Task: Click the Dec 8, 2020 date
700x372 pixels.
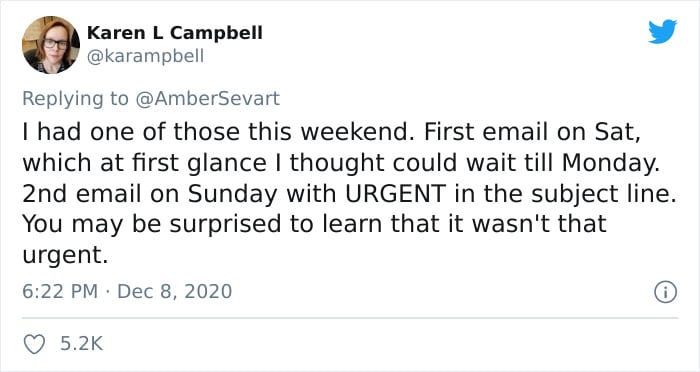Action: point(175,292)
